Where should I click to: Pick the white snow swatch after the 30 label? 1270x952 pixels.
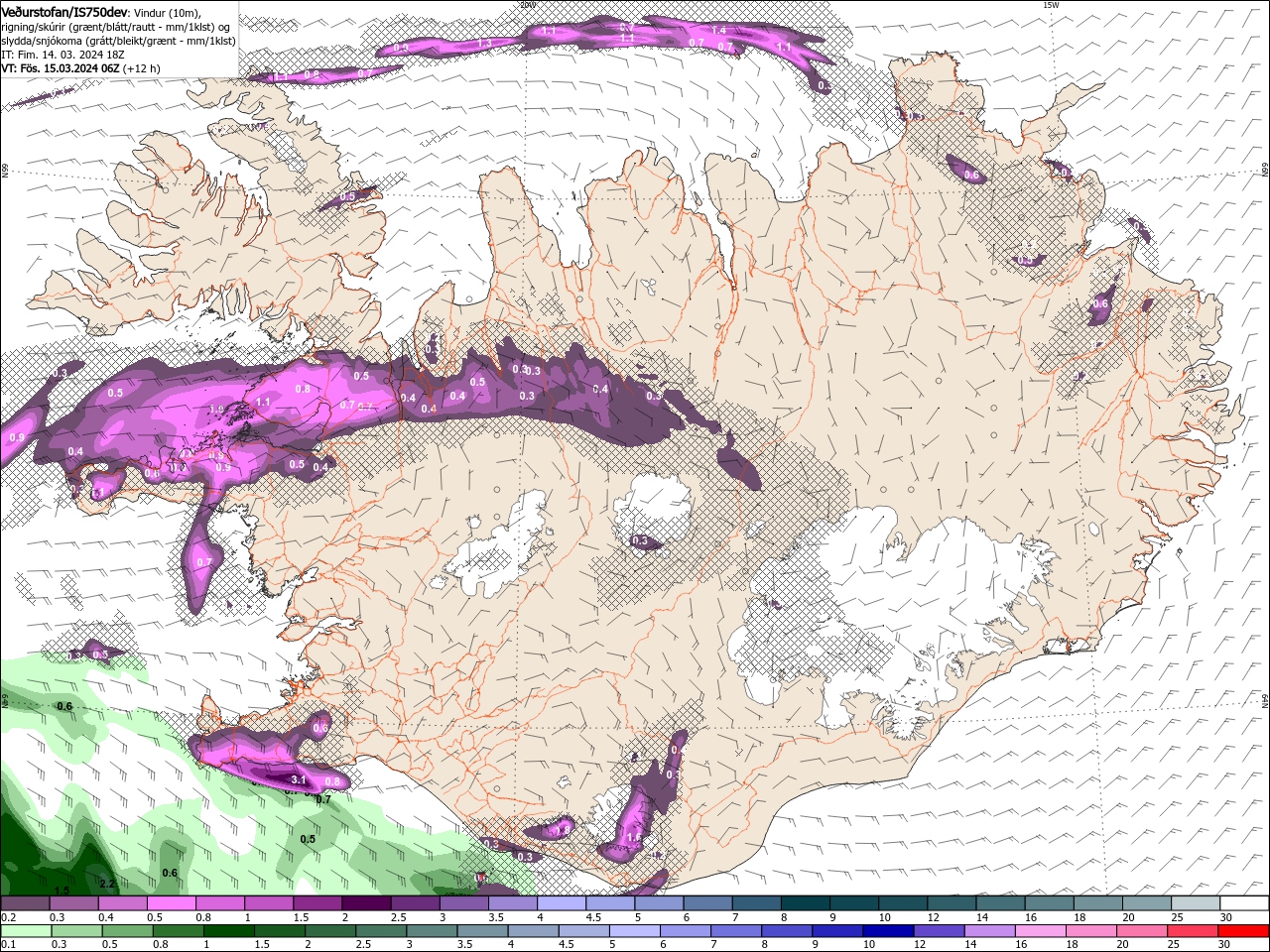(1244, 904)
